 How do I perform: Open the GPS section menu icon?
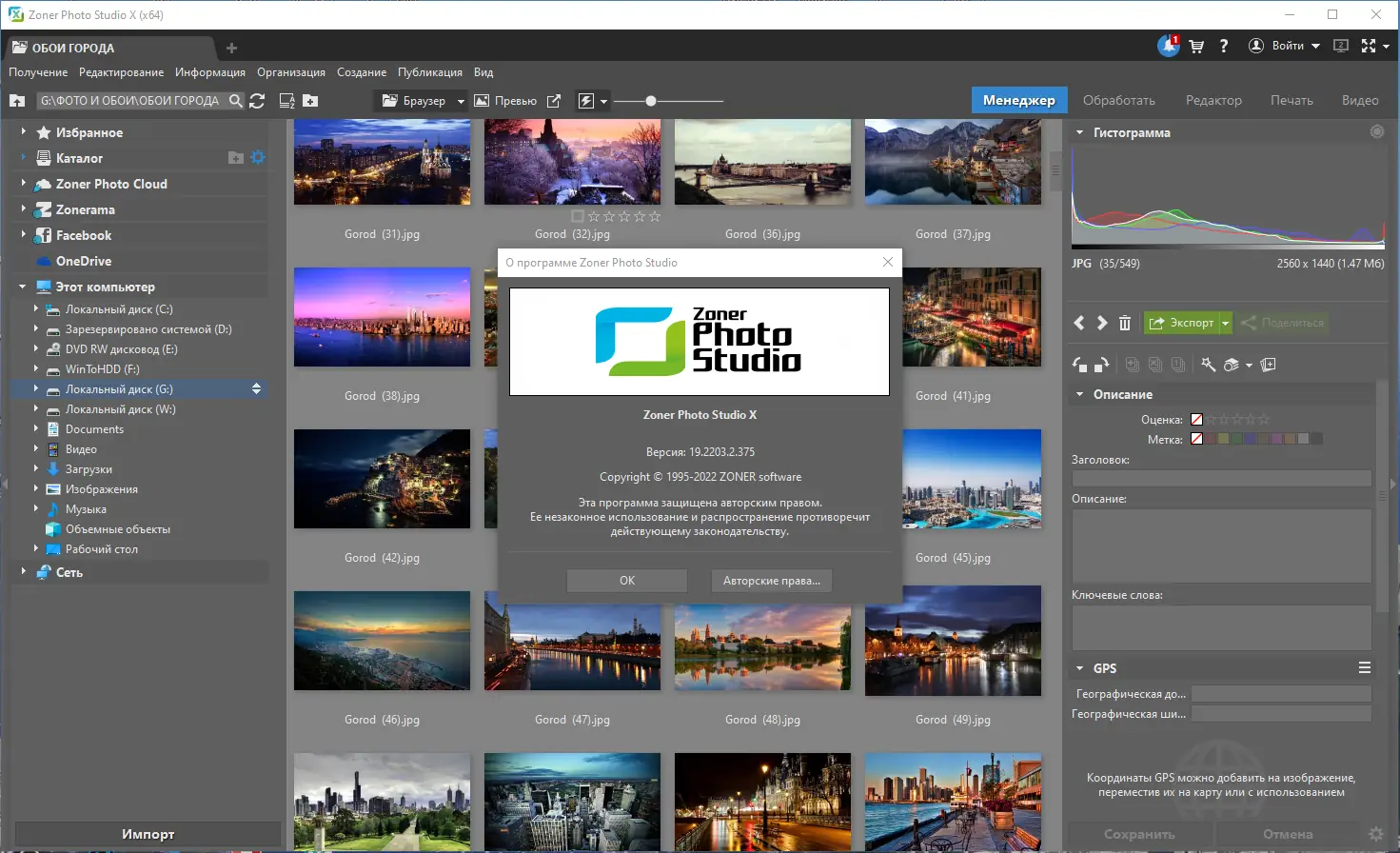[1365, 667]
